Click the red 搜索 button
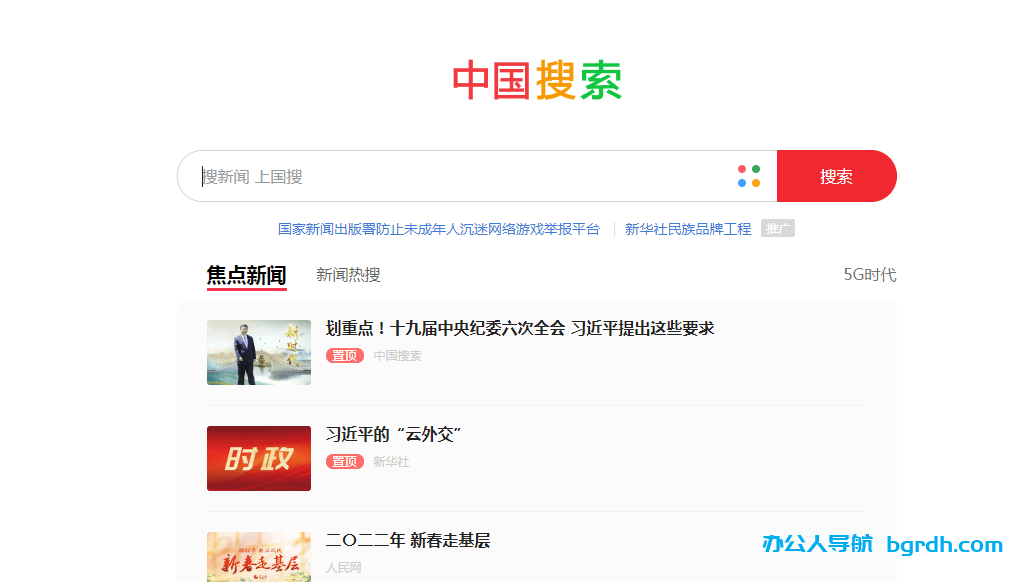The height and width of the screenshot is (582, 1029). tap(837, 176)
